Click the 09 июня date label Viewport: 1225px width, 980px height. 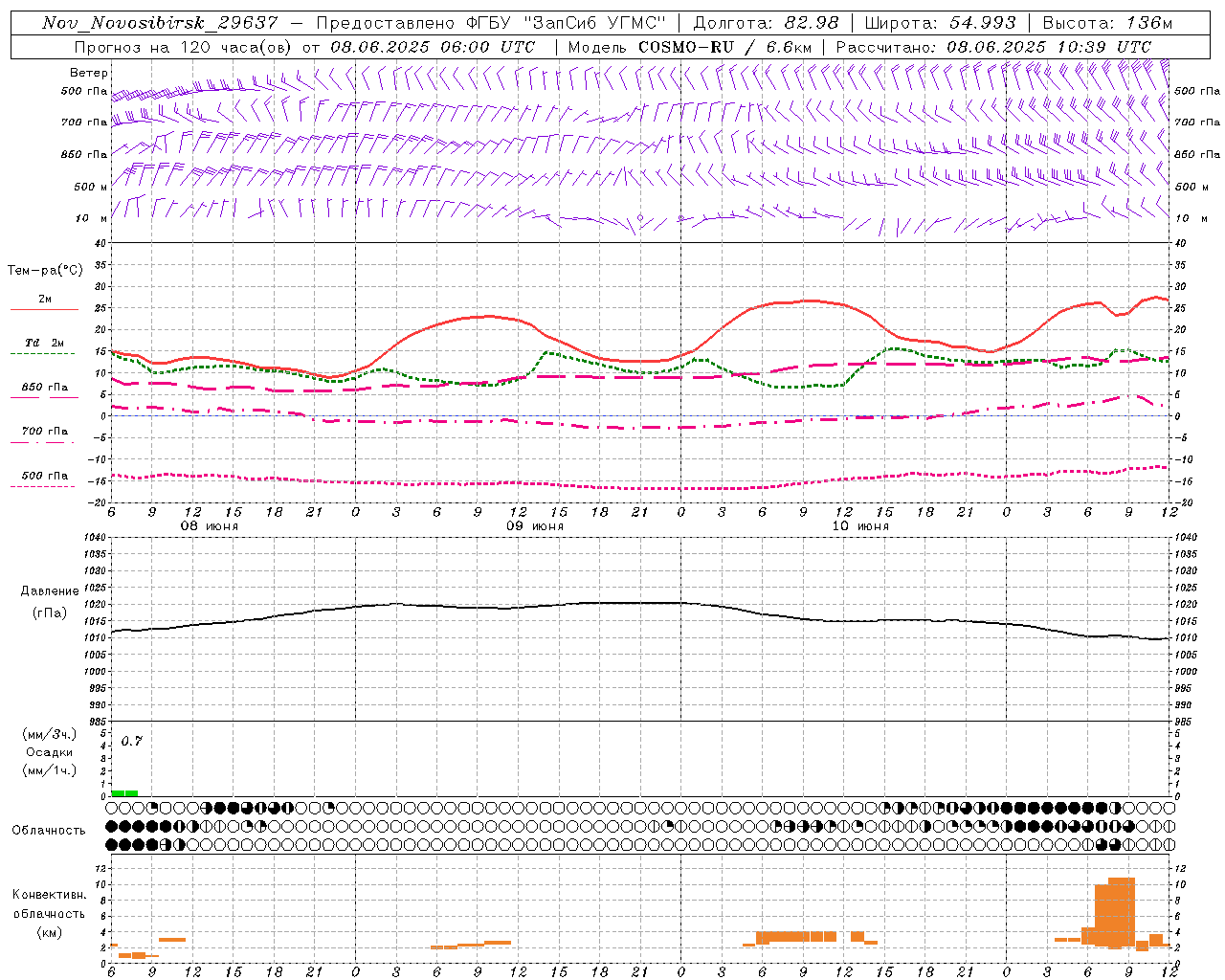pos(536,526)
